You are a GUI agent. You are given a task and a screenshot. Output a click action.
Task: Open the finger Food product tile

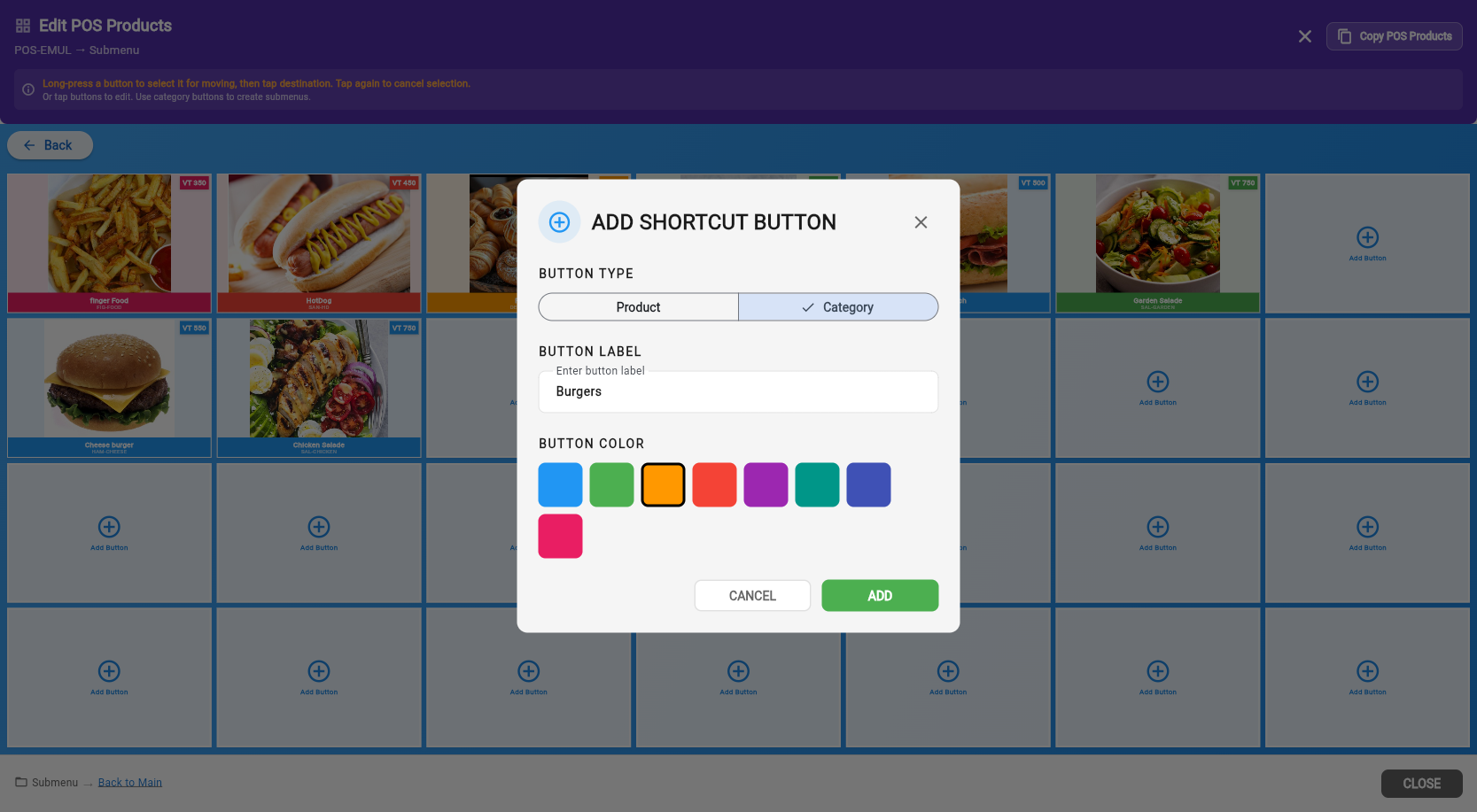pyautogui.click(x=109, y=243)
